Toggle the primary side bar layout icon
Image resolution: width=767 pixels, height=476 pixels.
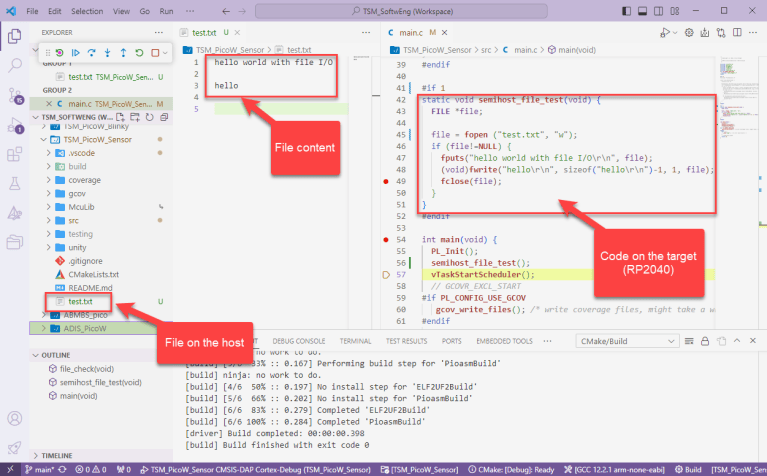coord(626,11)
